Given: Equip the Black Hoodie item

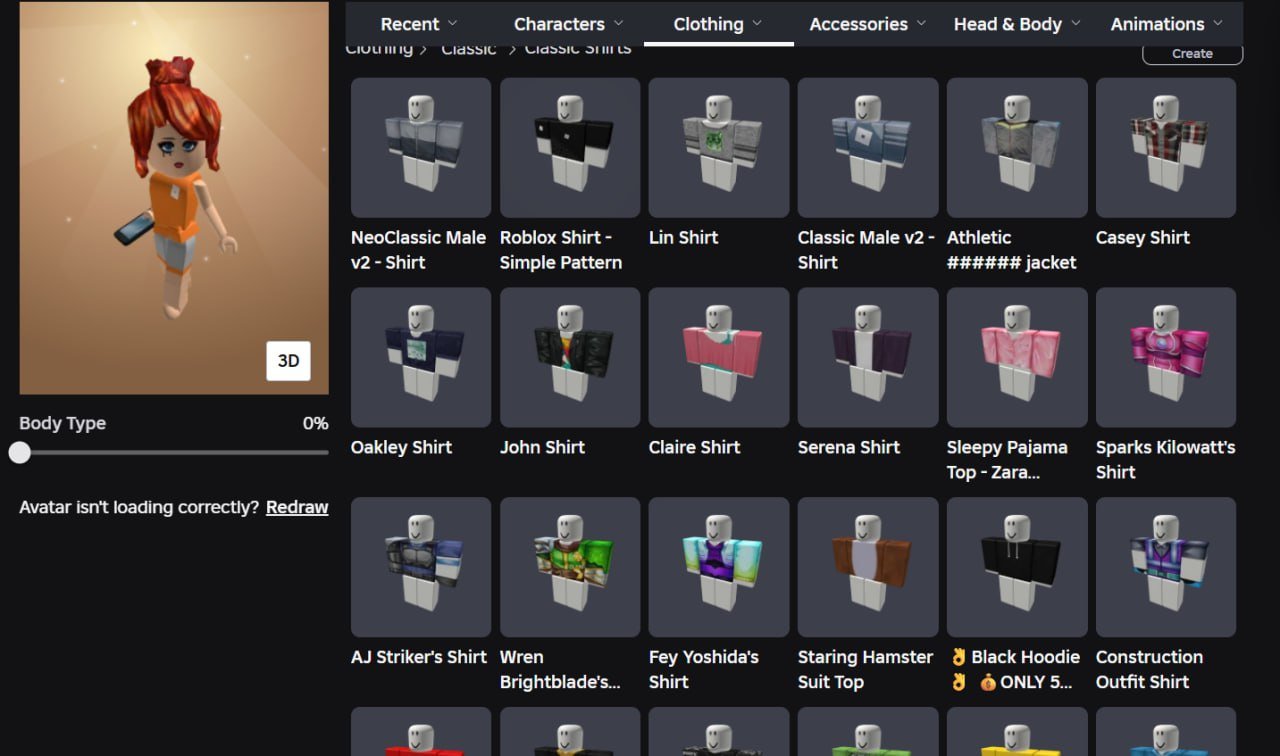Looking at the screenshot, I should [x=1016, y=568].
